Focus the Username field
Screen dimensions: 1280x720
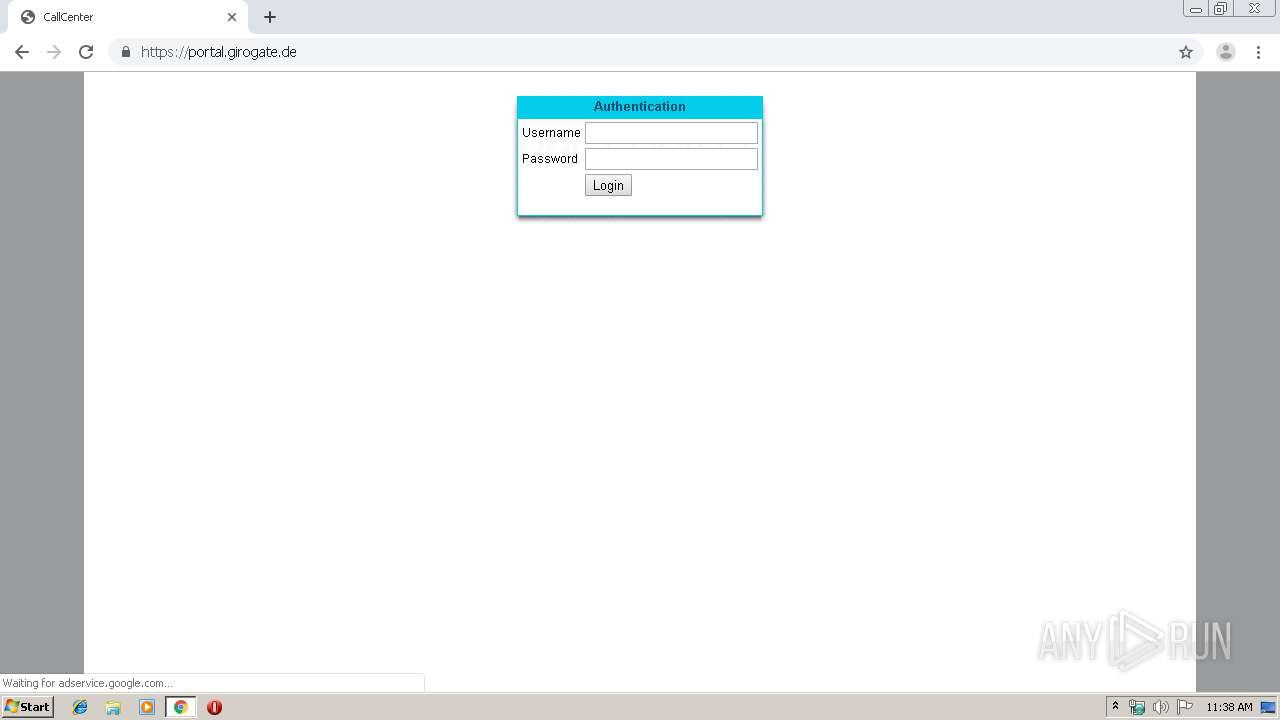coord(671,133)
